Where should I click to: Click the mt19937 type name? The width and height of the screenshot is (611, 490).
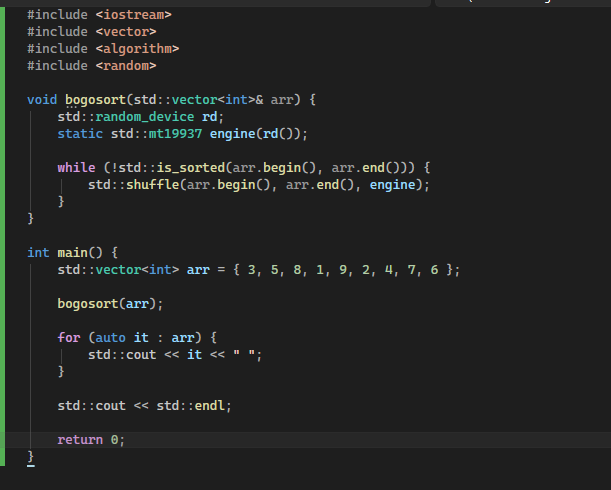tap(175, 134)
